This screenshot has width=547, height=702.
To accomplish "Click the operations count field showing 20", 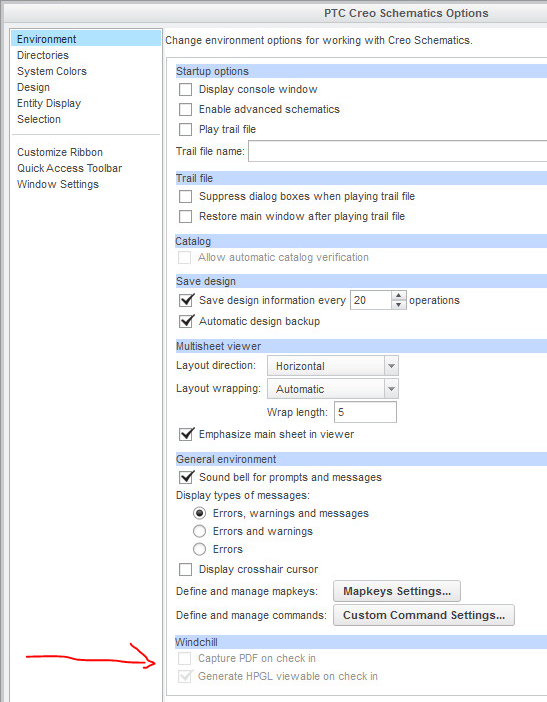I will tap(371, 300).
